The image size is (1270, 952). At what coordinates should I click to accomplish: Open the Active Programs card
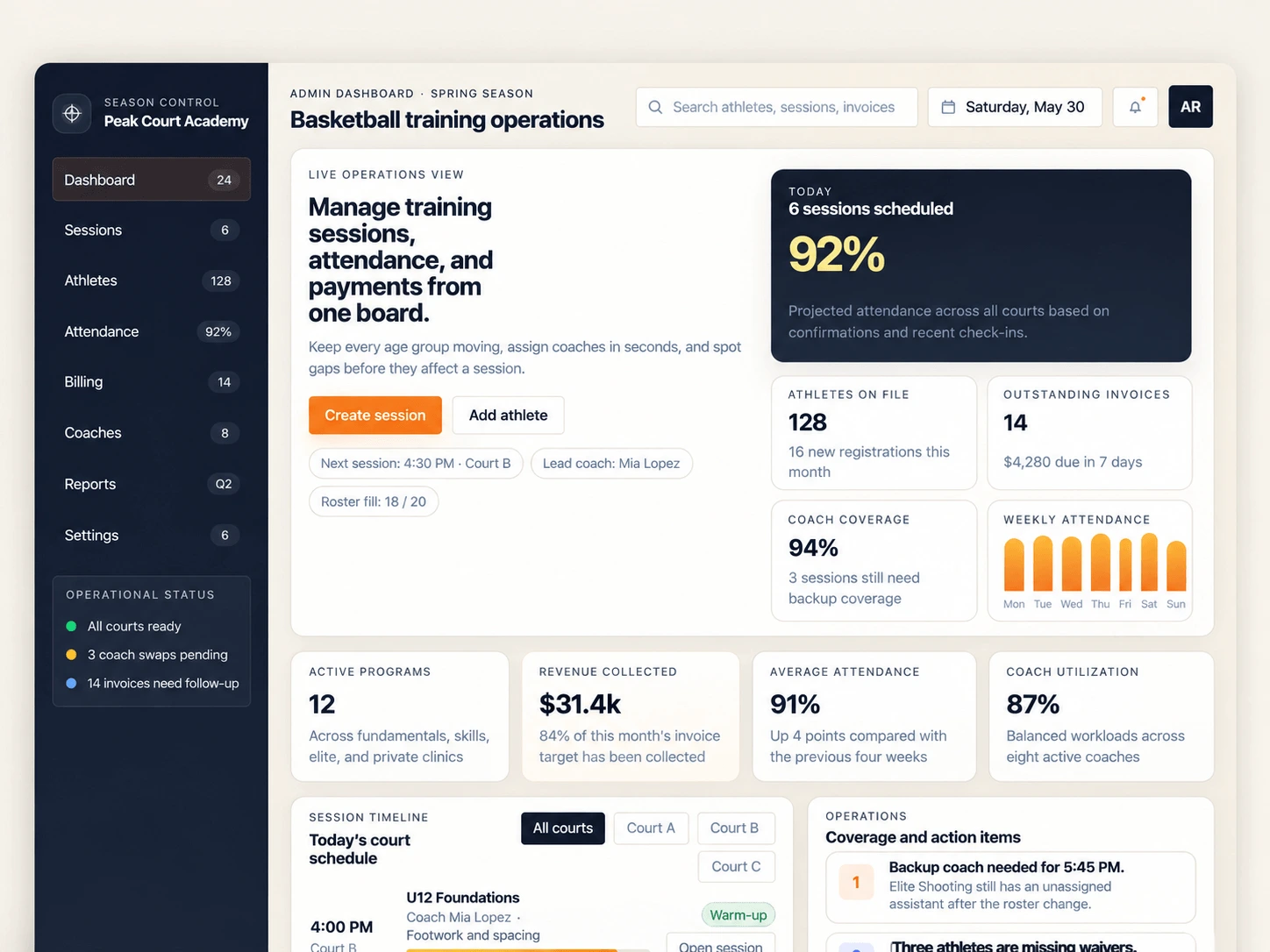tap(400, 716)
